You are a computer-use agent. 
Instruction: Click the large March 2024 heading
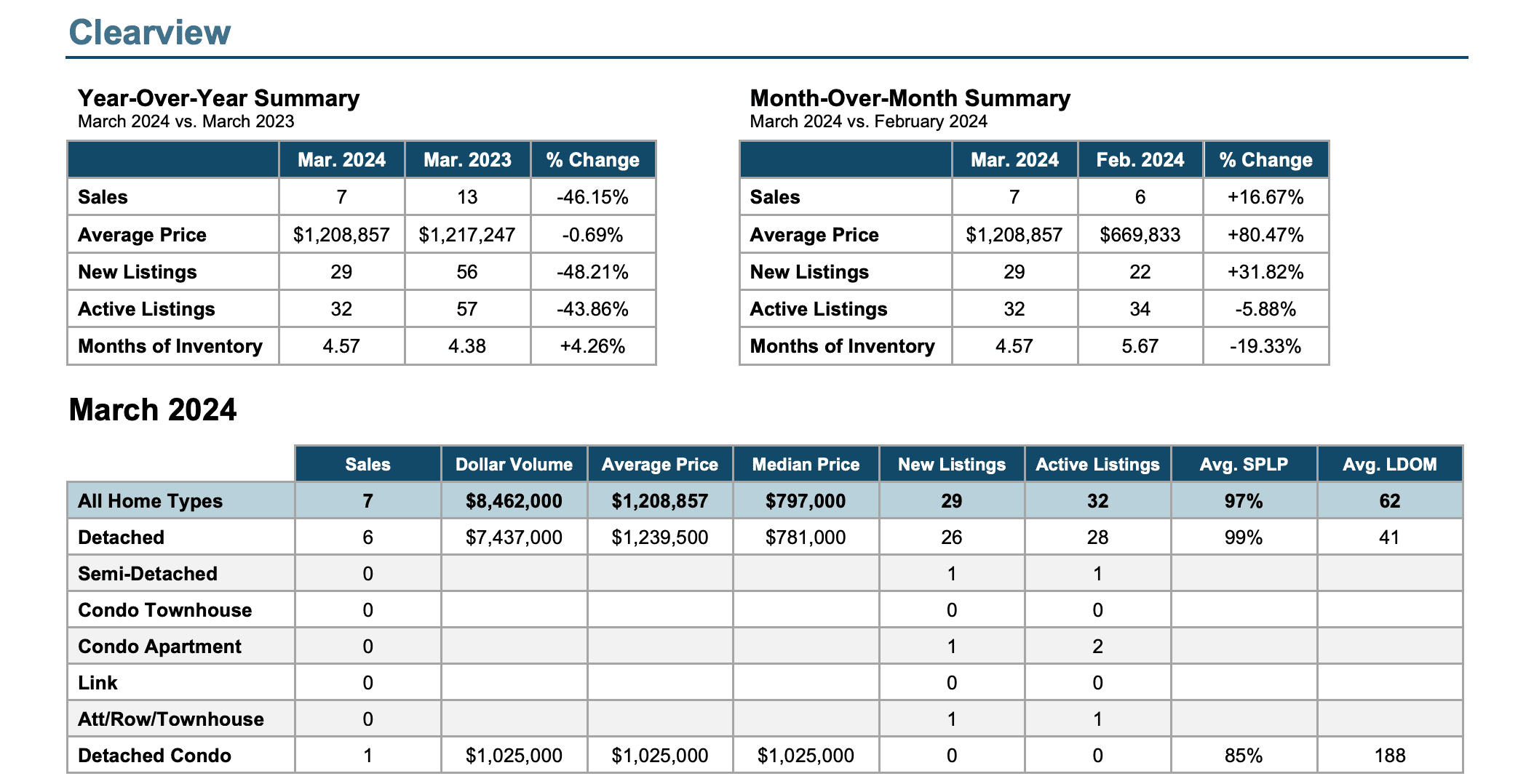[x=153, y=410]
